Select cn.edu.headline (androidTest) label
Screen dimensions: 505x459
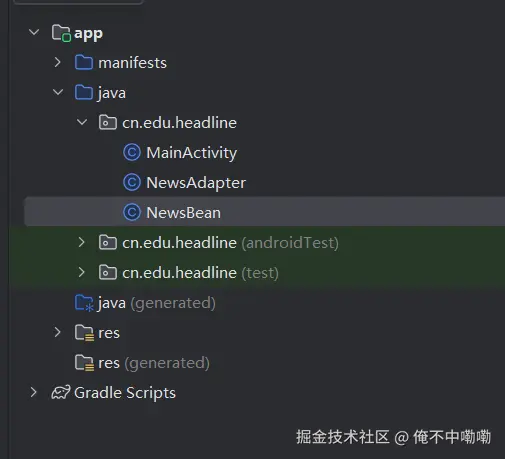(x=230, y=243)
